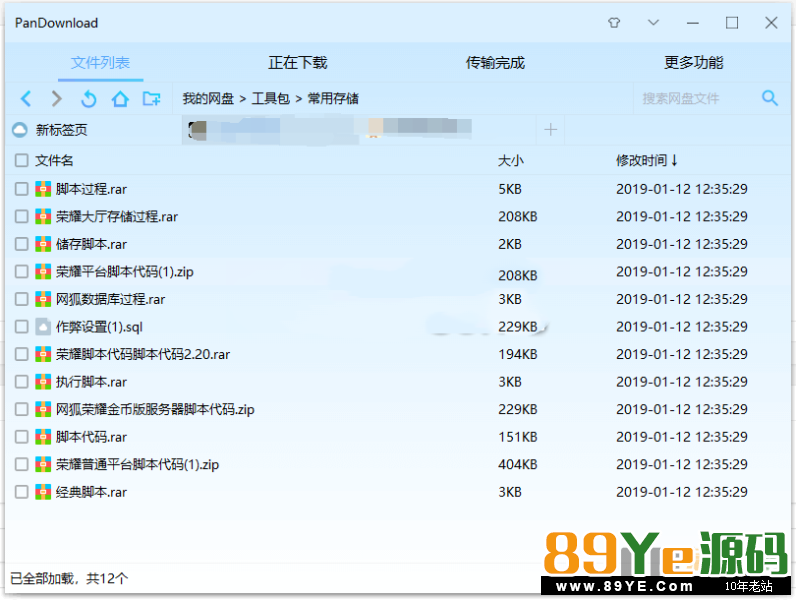
Task: Minimize the PanDownload window
Action: [x=692, y=23]
